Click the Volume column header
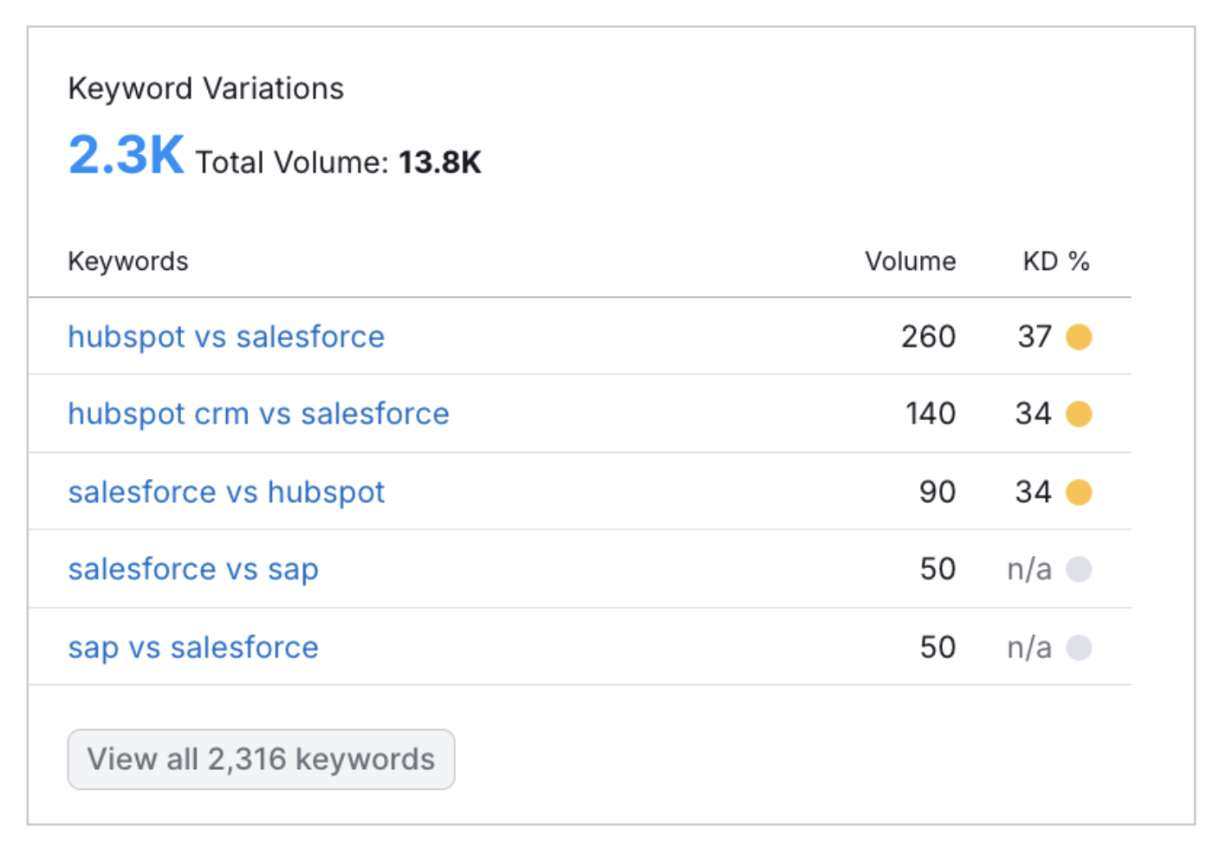This screenshot has width=1226, height=852. [910, 262]
